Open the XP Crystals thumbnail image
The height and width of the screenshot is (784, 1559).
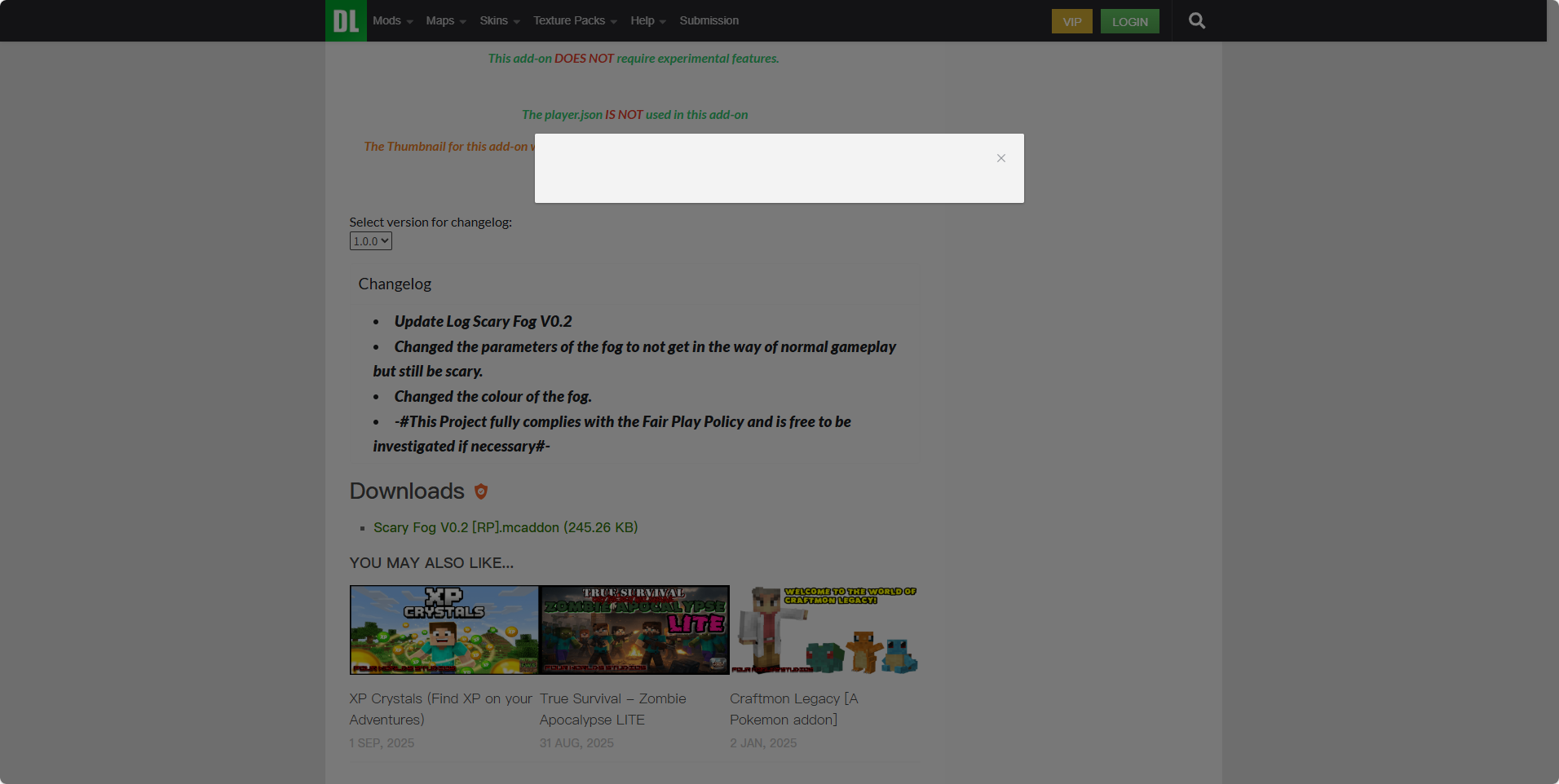click(x=444, y=629)
